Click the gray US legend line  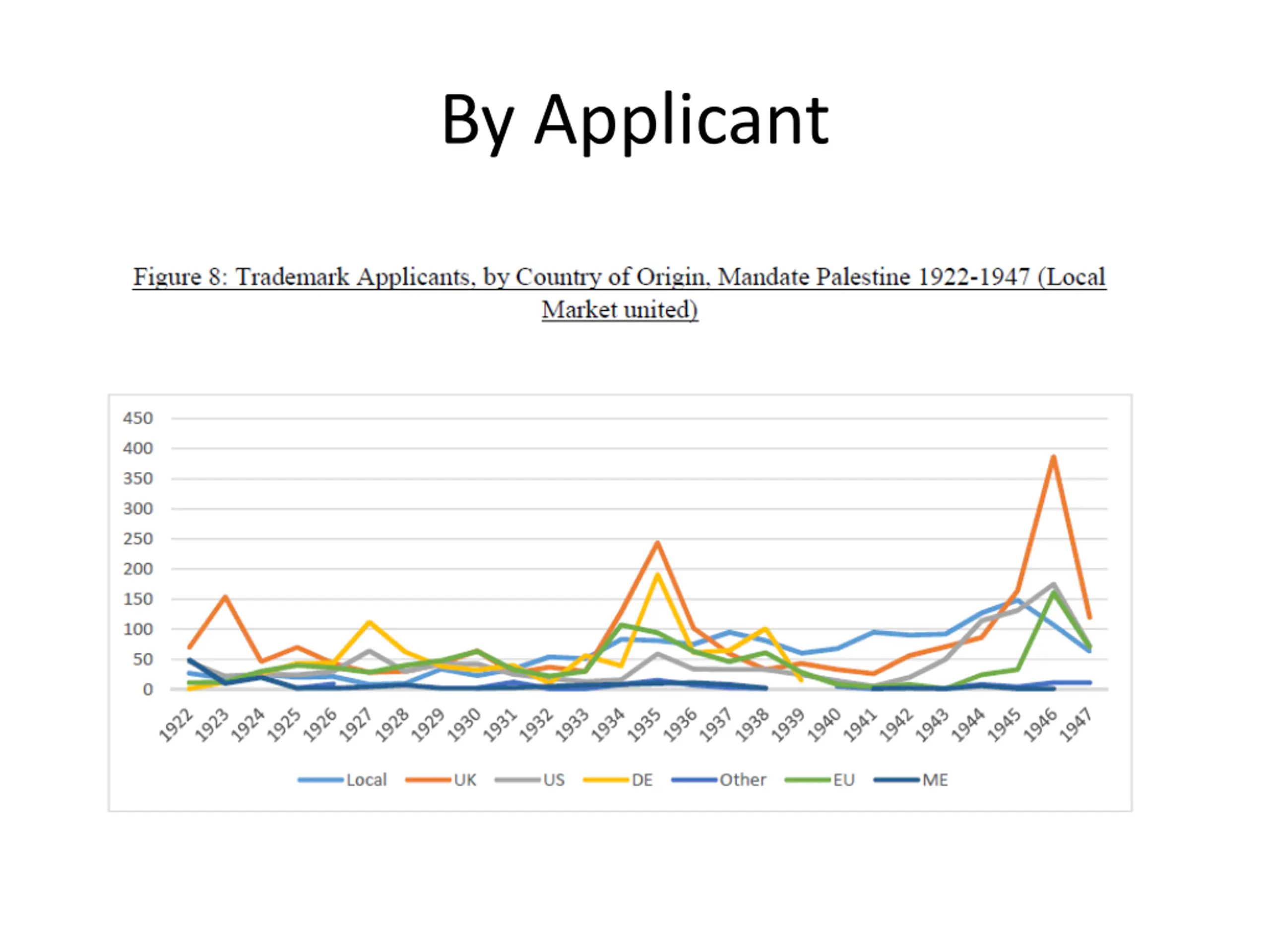tap(517, 780)
